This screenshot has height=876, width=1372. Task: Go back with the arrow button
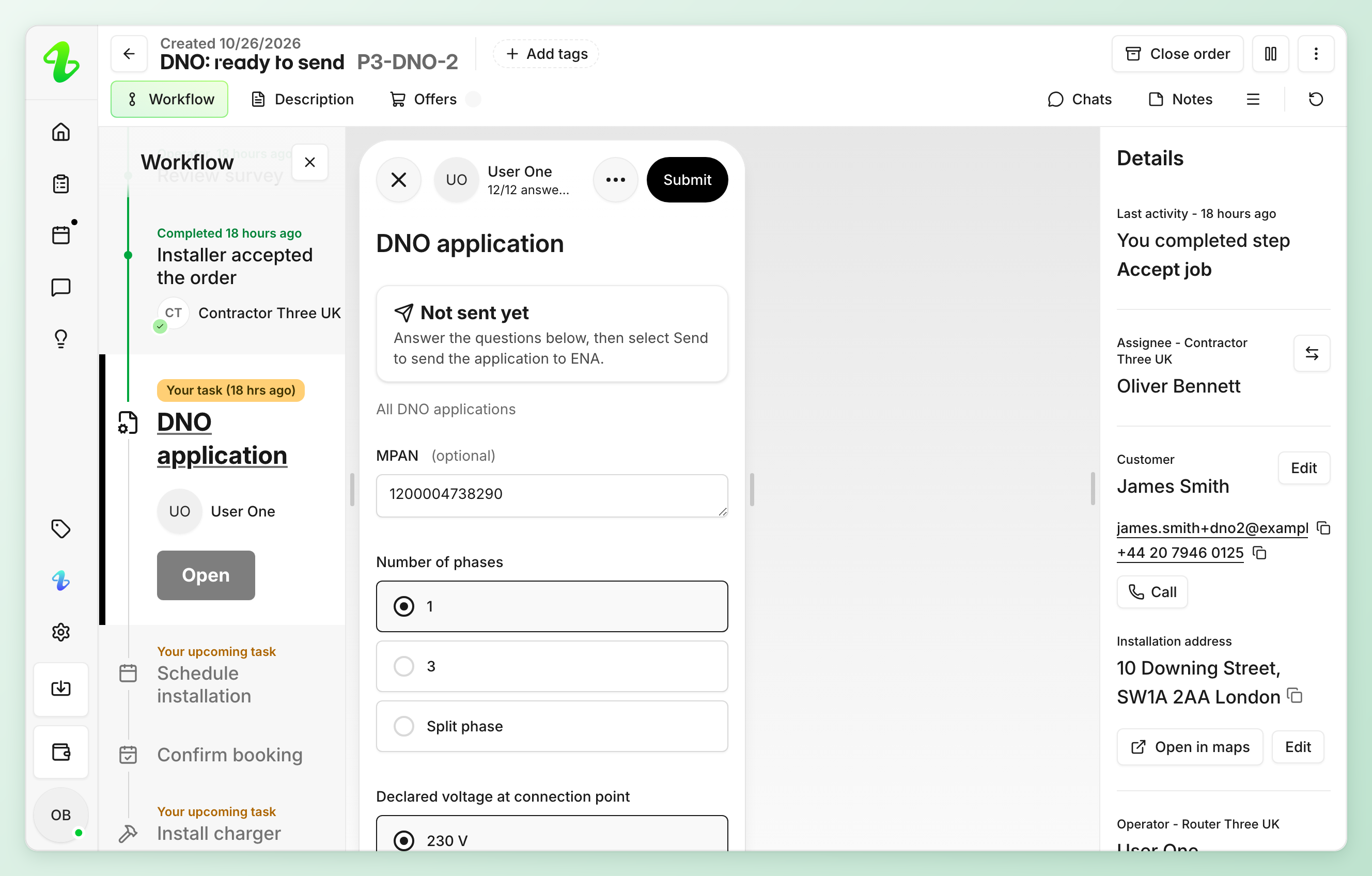(129, 54)
